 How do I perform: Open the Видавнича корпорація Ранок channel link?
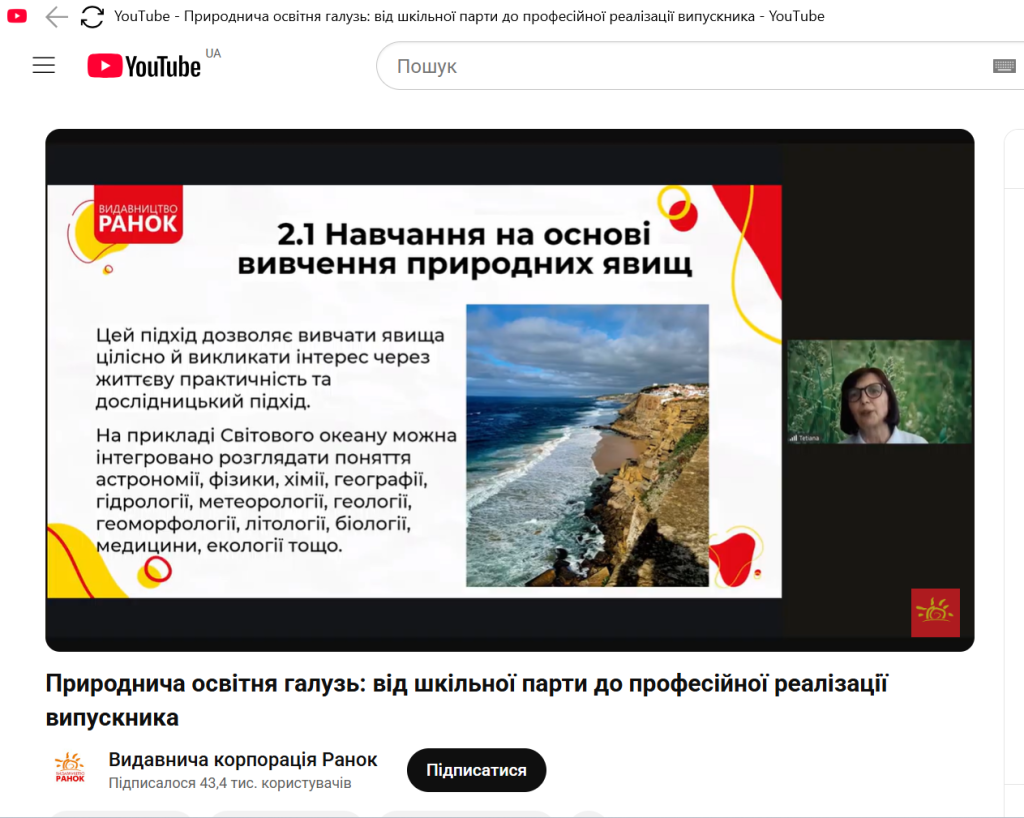click(x=243, y=759)
